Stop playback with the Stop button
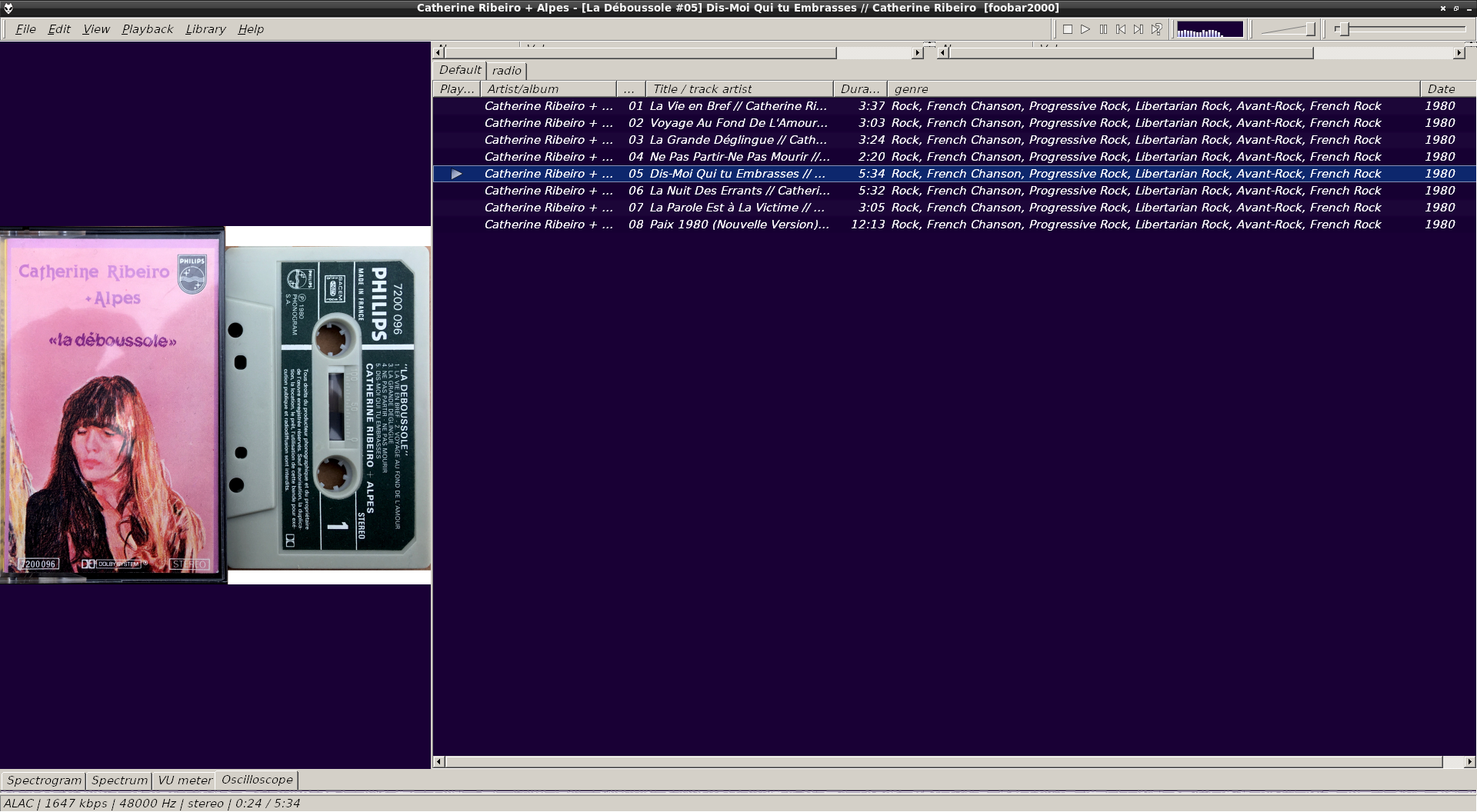 tap(1068, 29)
